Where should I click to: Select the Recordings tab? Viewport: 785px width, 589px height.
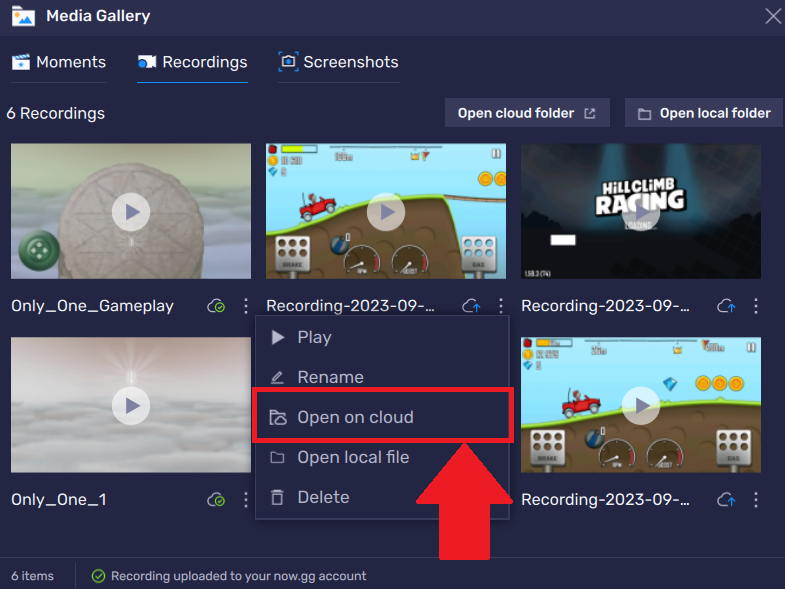193,62
